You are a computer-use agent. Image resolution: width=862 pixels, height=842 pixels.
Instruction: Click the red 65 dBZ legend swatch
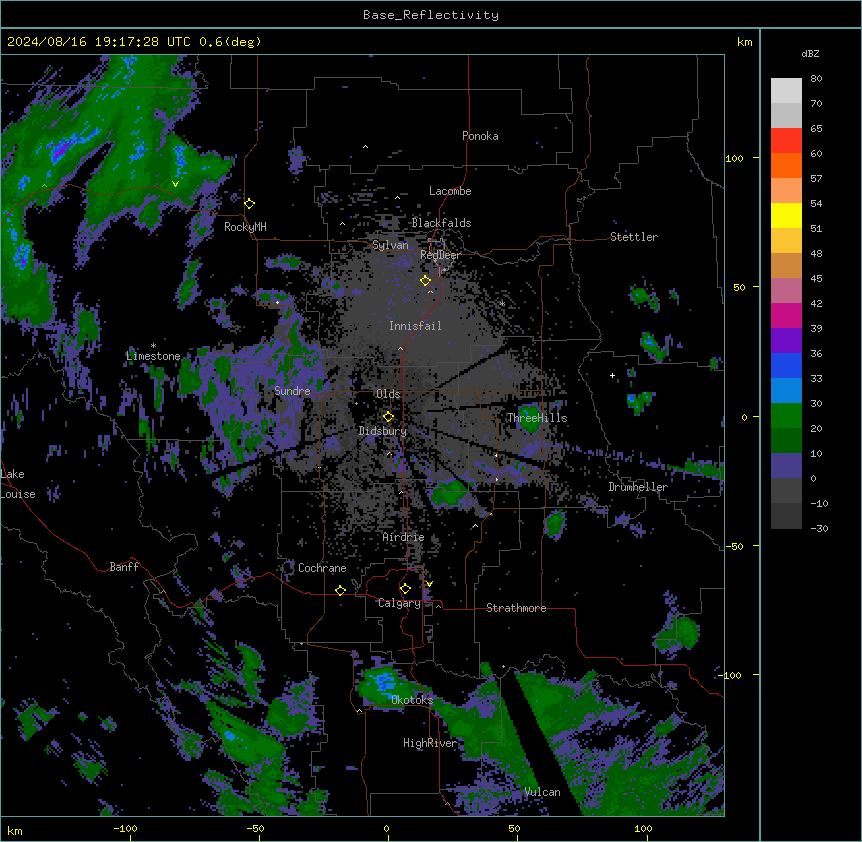[786, 140]
